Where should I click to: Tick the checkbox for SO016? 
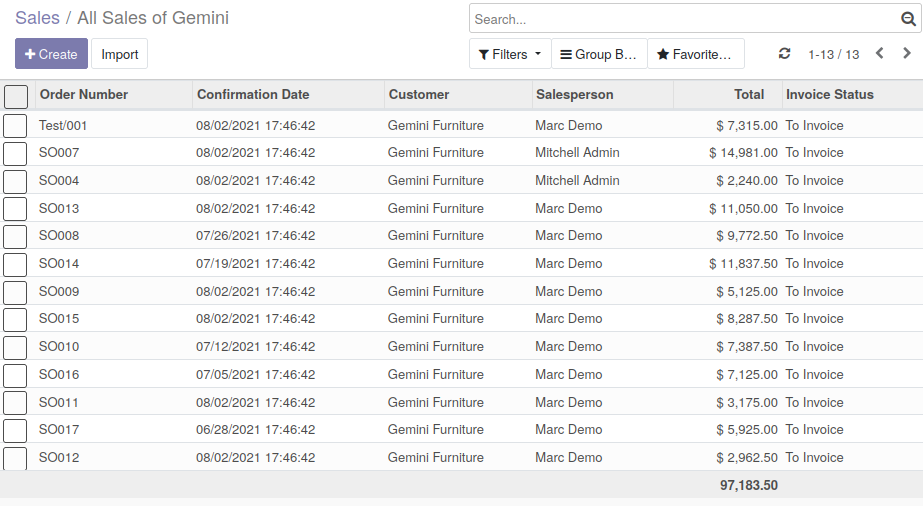(x=15, y=375)
